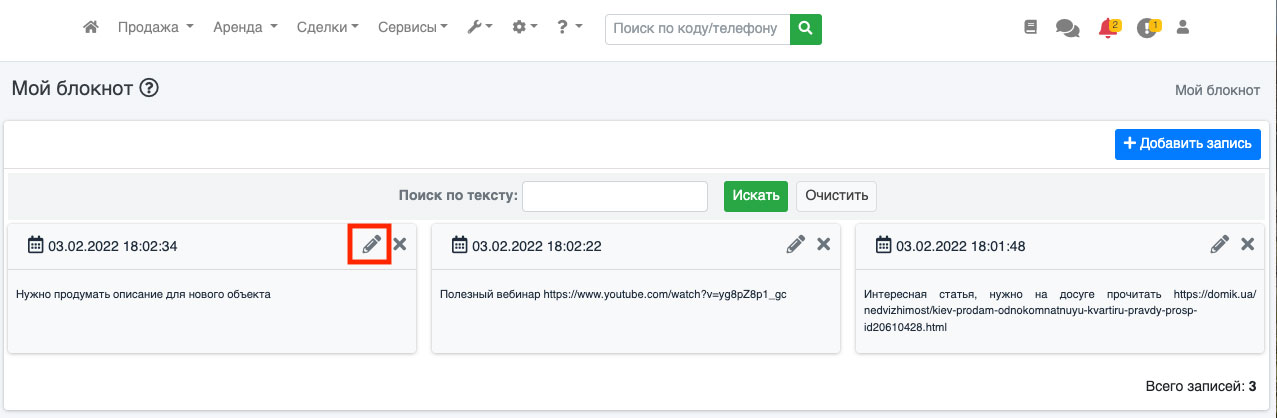Viewport: 1277px width, 418px height.
Task: Click the Очистить button
Action: [836, 196]
